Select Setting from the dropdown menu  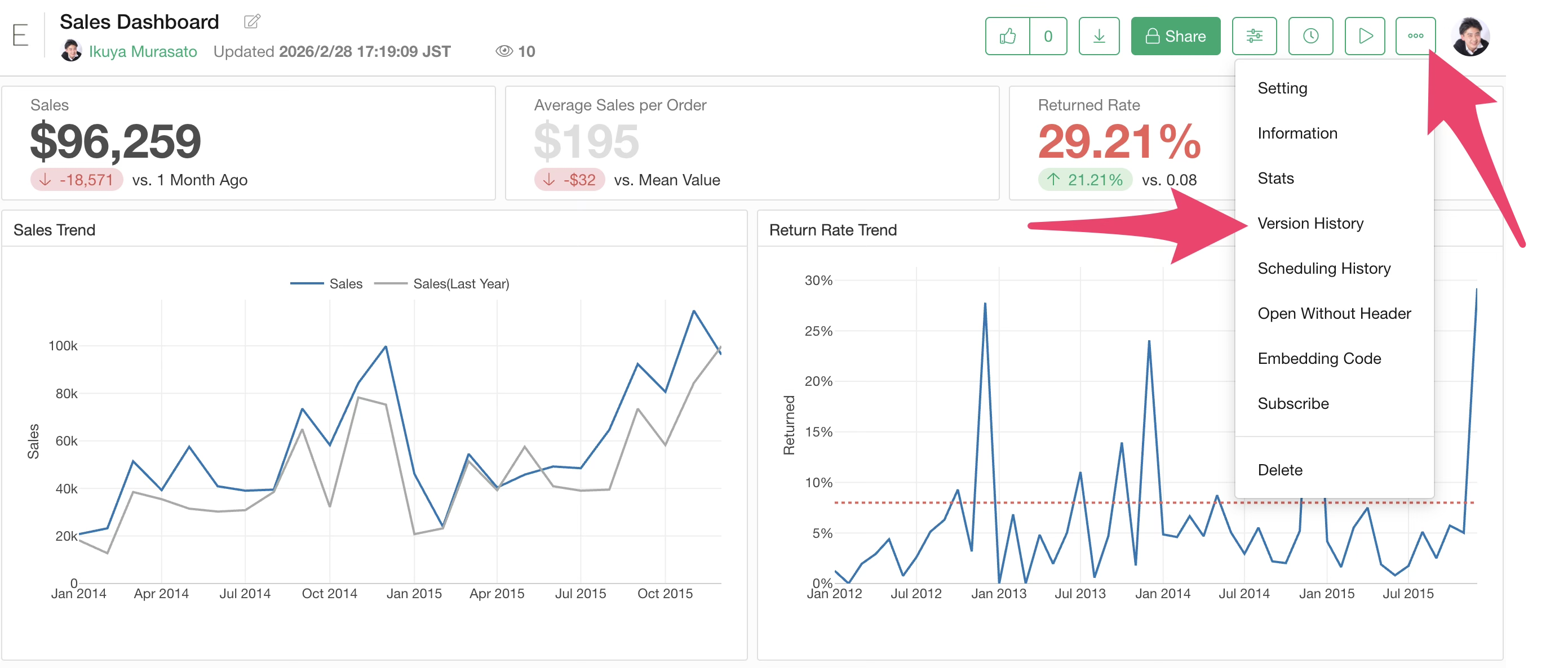click(1282, 88)
